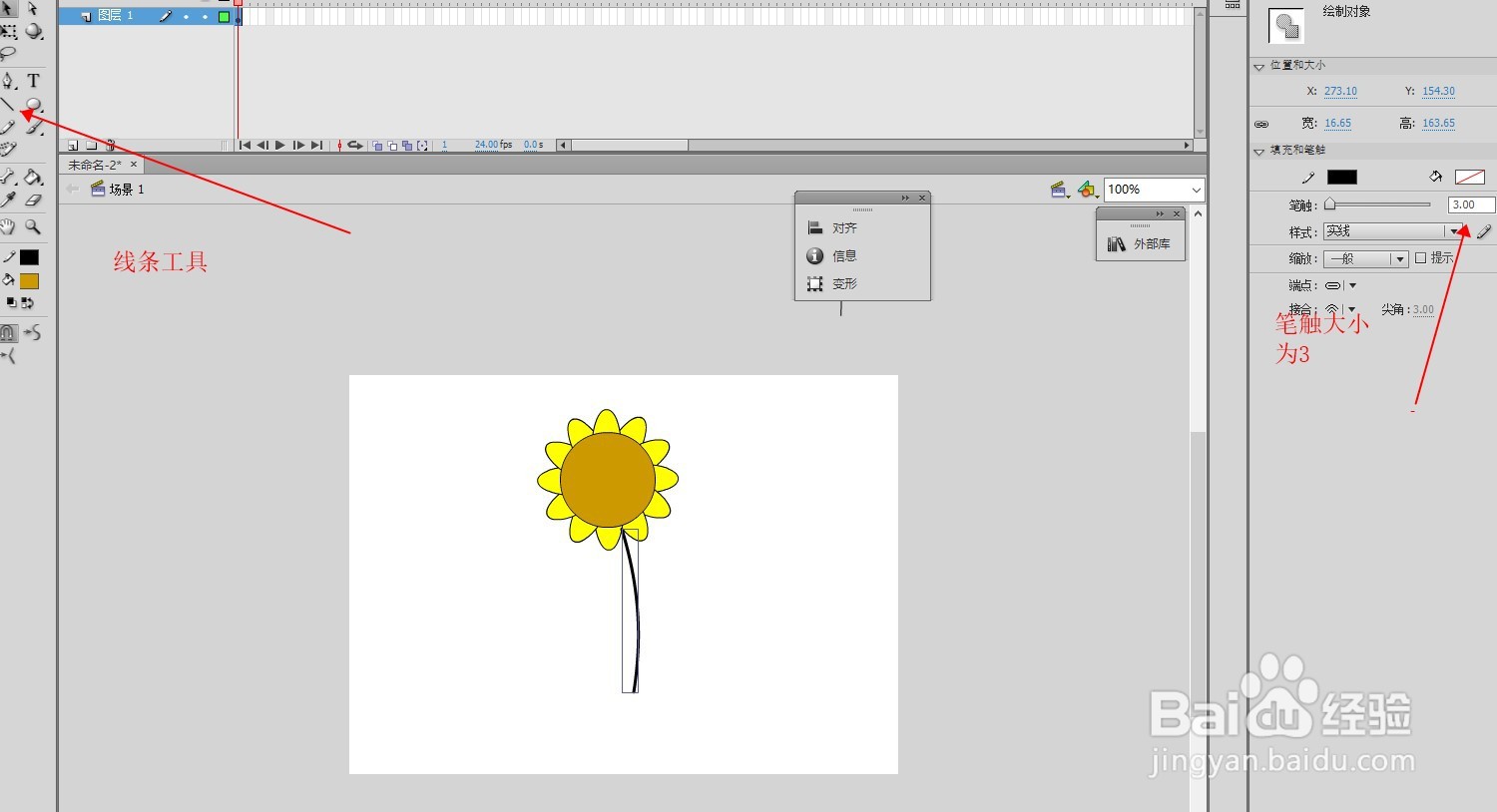Toggle visibility dot for 图层 1
This screenshot has width=1497, height=812.
tap(186, 15)
